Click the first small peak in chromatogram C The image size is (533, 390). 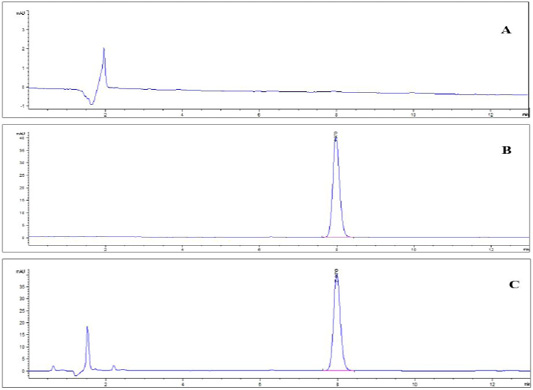[x=53, y=367]
